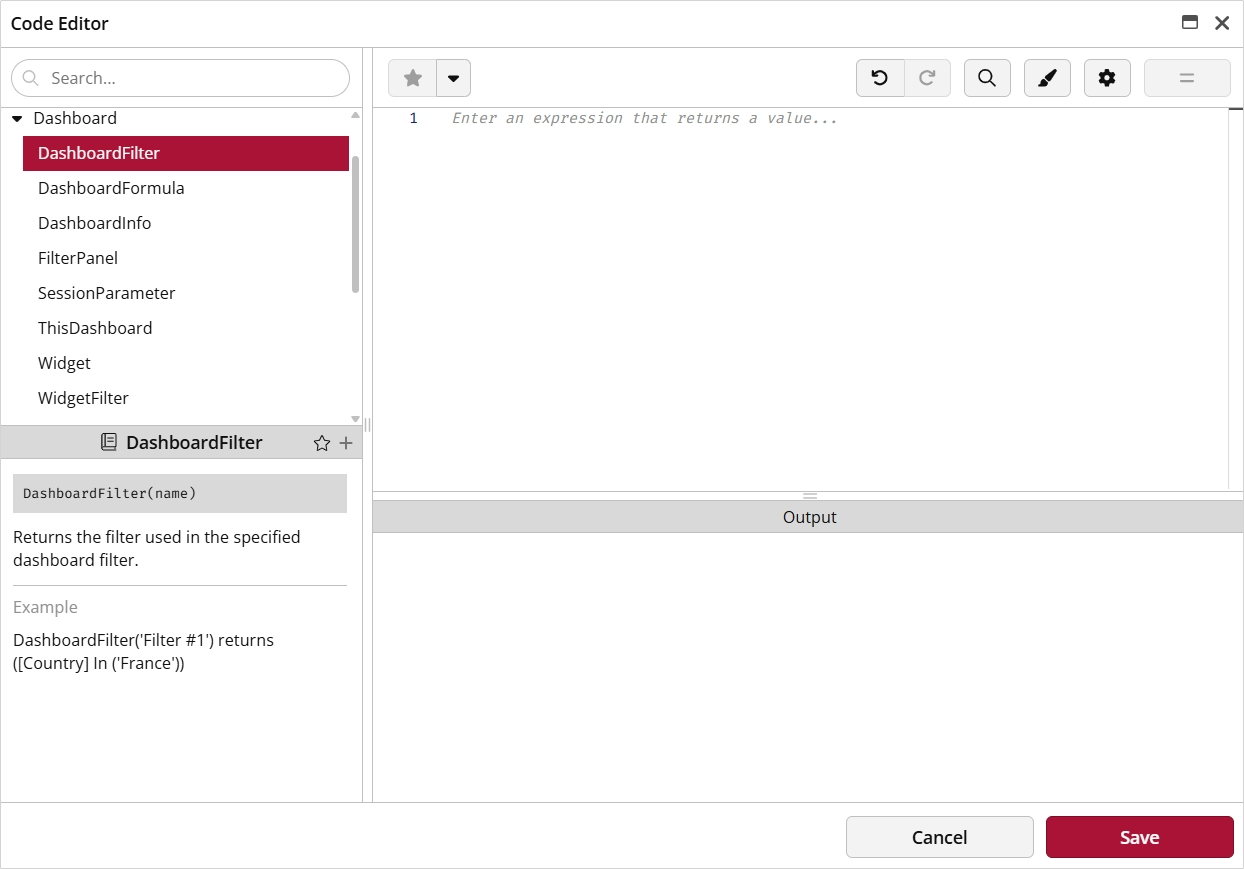Screen dimensions: 1244x869
Task: Click the Code Editor title text
Action: tap(60, 23)
